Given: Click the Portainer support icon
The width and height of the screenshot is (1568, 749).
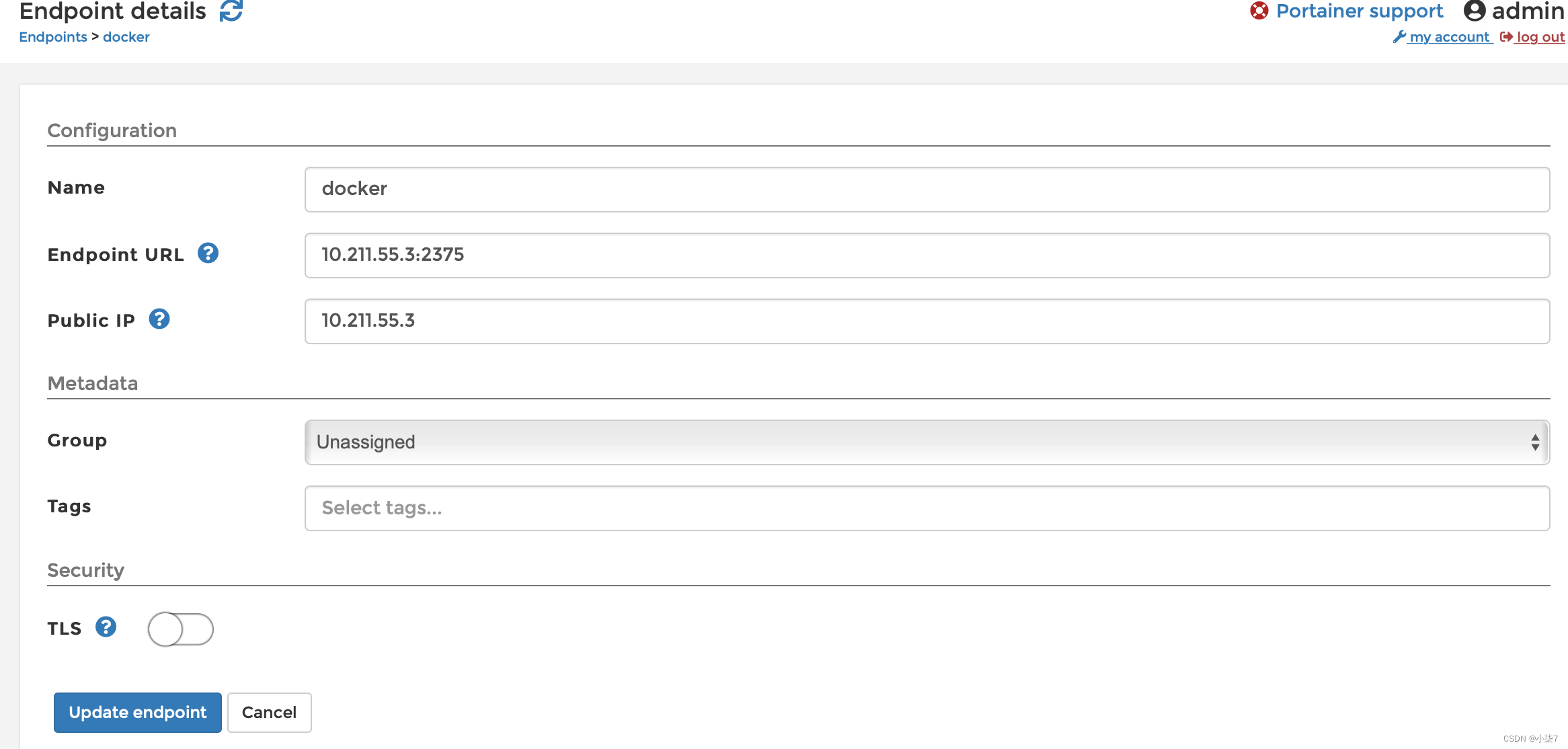Looking at the screenshot, I should click(x=1258, y=11).
